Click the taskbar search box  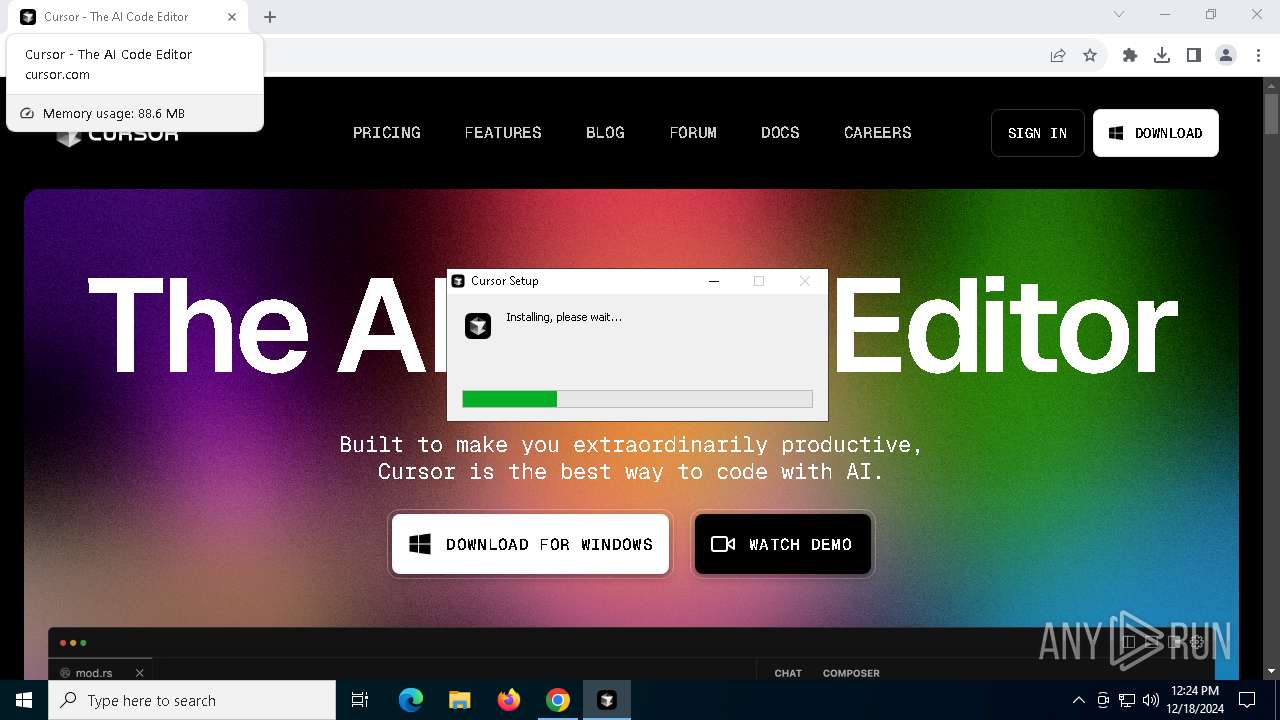tap(192, 700)
